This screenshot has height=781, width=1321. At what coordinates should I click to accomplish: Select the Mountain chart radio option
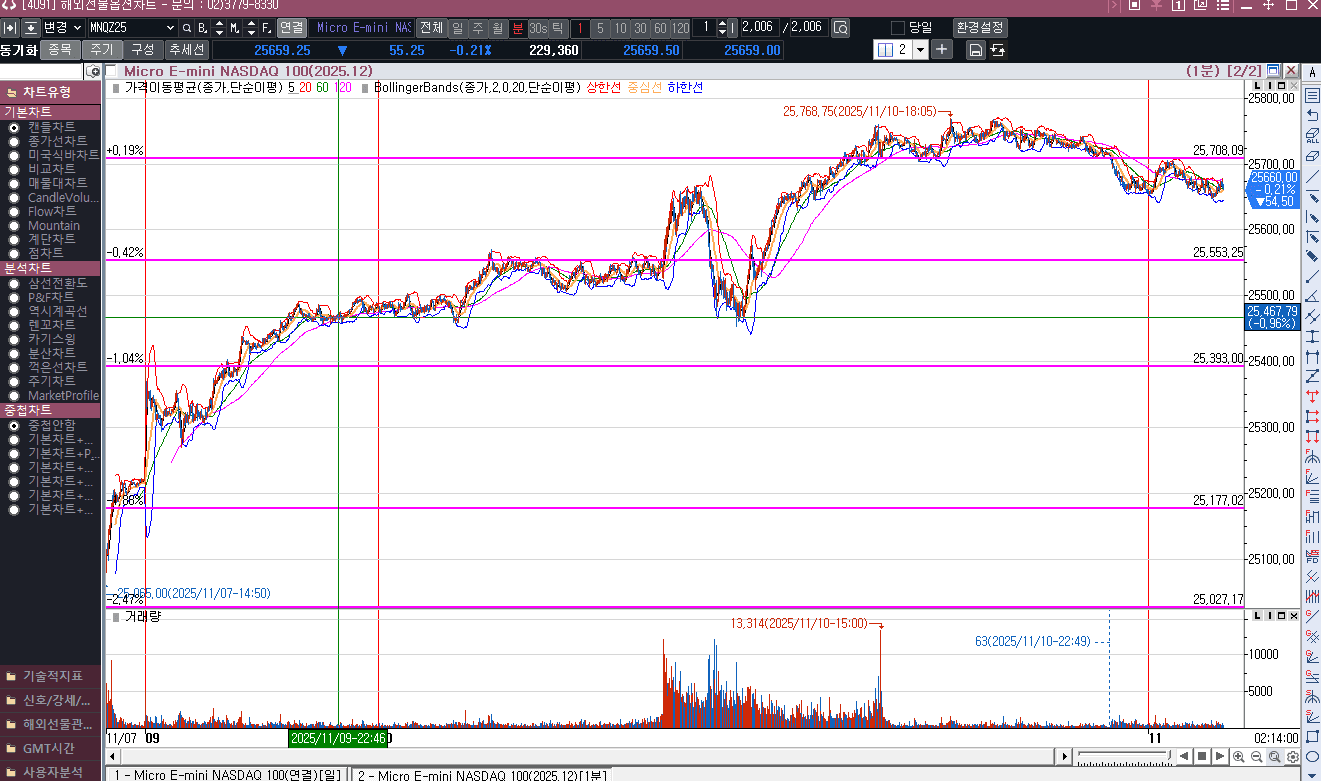coord(14,226)
